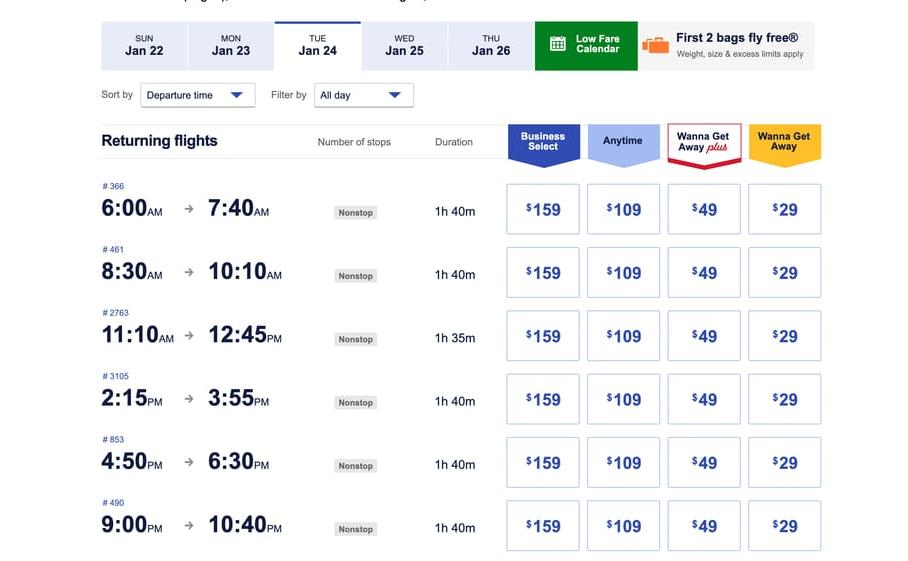Click the Wanna Get Away Plus header
The height and width of the screenshot is (561, 908).
click(x=703, y=142)
